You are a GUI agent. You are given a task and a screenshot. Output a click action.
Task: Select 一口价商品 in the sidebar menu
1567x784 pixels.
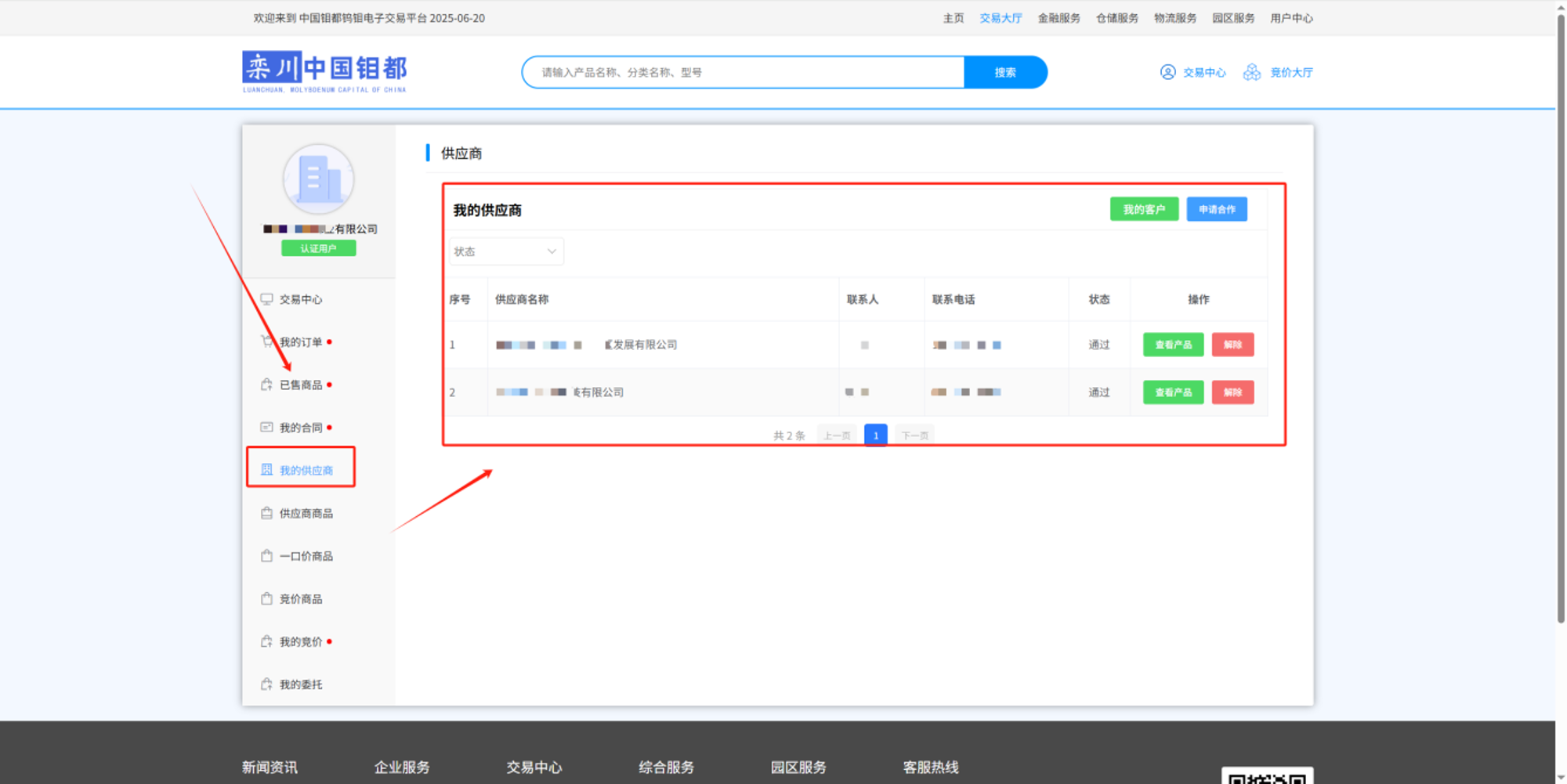(x=306, y=556)
